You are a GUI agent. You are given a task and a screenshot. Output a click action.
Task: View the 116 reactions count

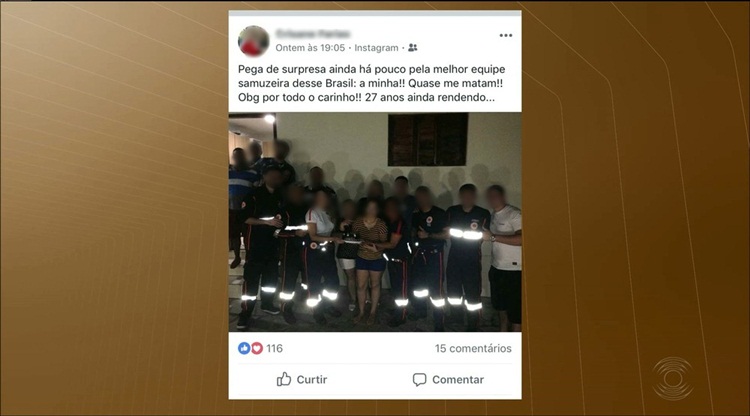point(275,349)
